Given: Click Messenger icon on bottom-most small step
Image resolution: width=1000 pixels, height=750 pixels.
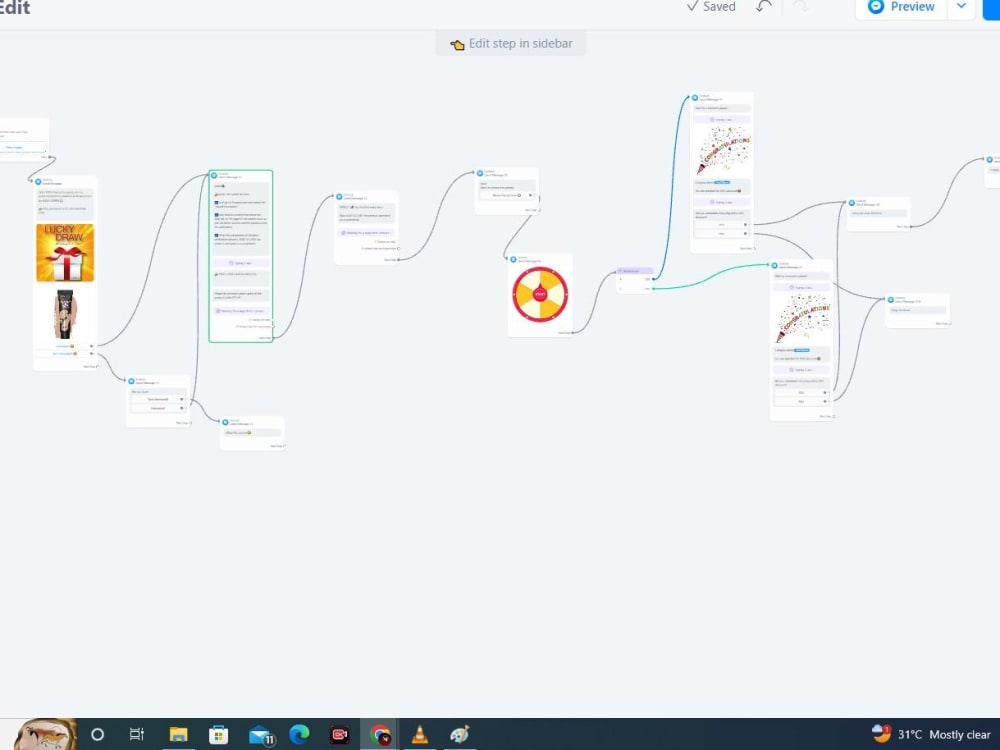Looking at the screenshot, I should click(225, 422).
